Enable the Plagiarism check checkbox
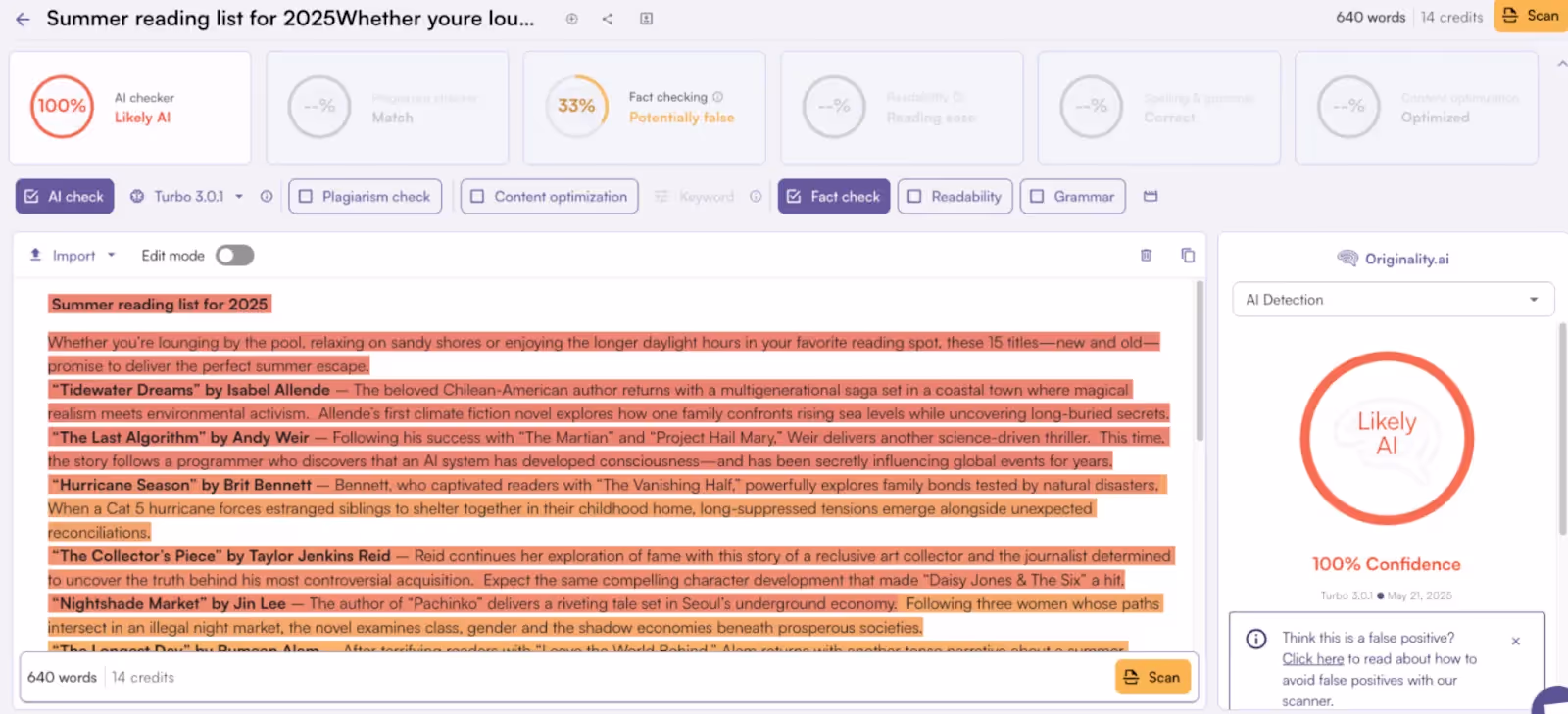The width and height of the screenshot is (1568, 714). click(x=365, y=196)
